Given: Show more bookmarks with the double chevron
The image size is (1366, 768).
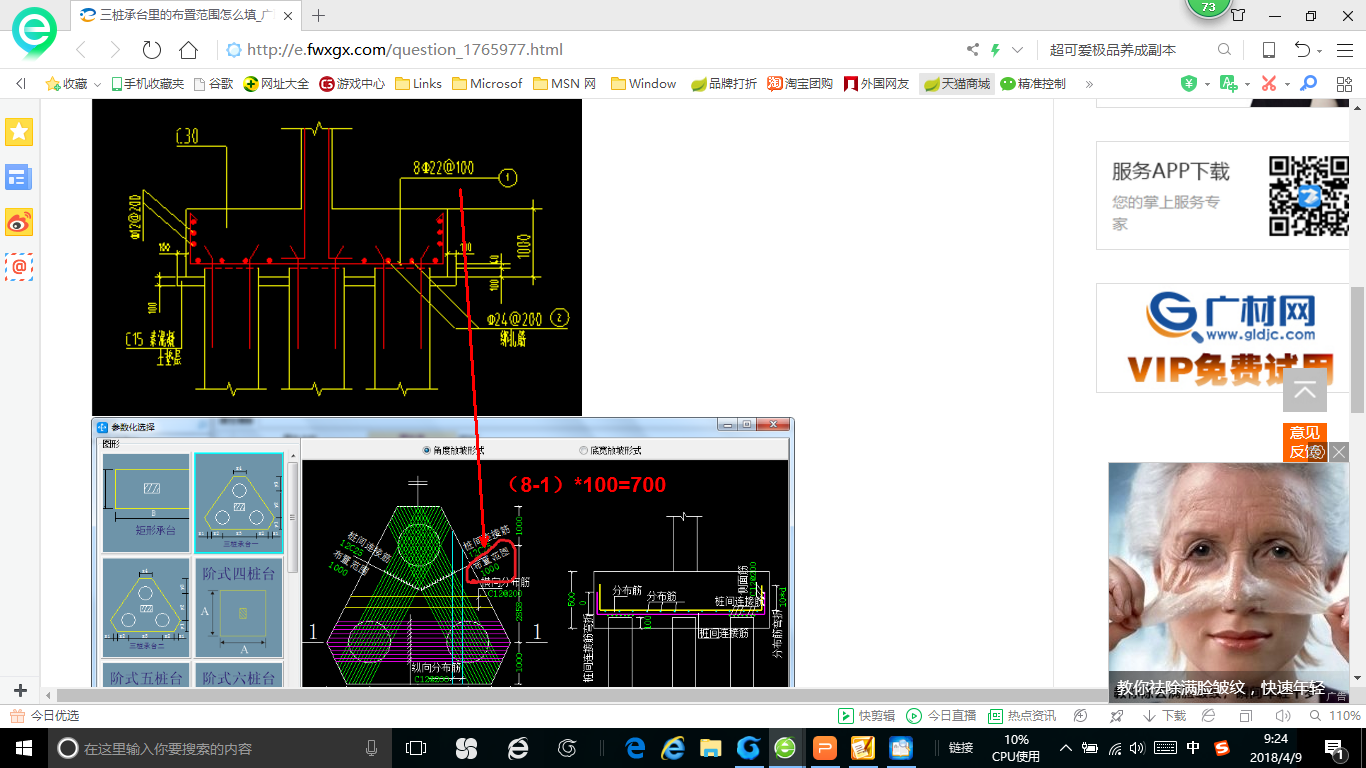Looking at the screenshot, I should tap(1089, 84).
